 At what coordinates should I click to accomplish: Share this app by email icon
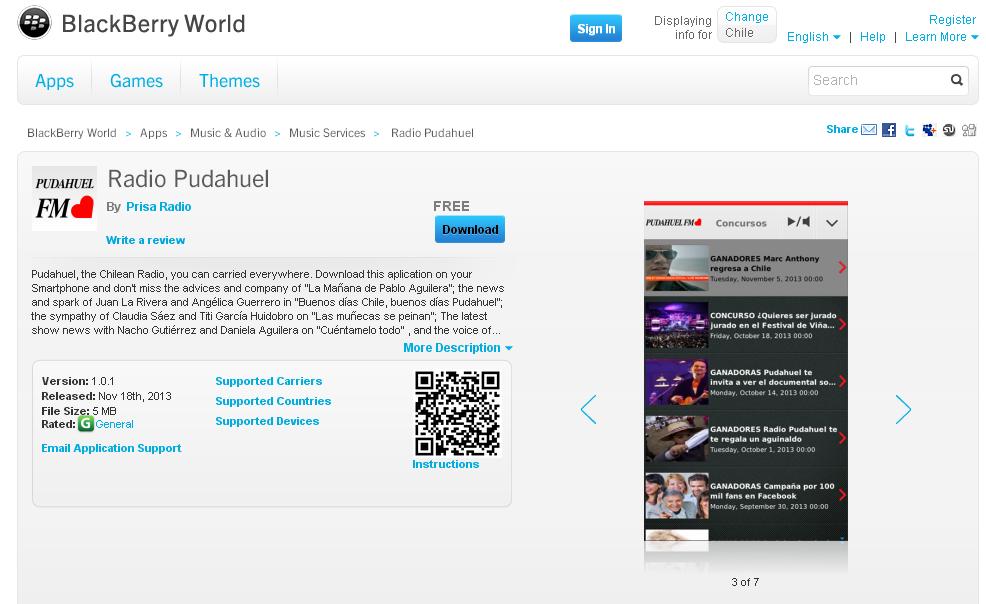(869, 129)
